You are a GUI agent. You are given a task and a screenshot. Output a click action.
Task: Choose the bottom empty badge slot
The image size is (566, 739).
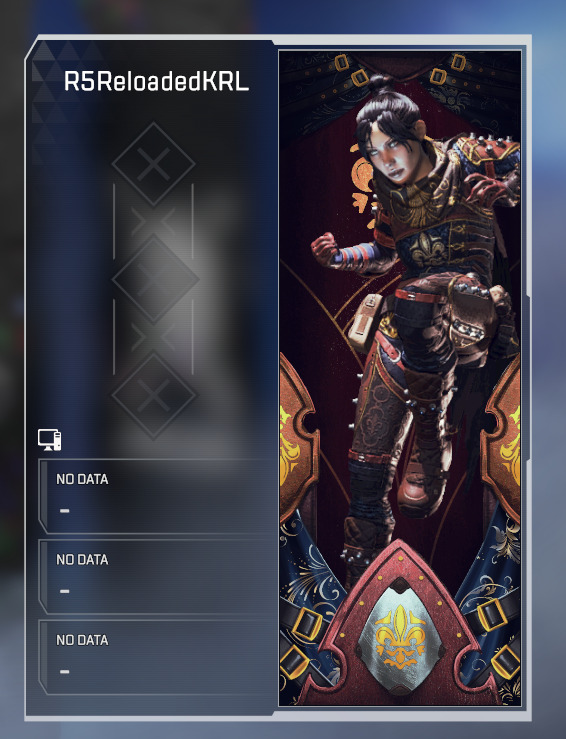(x=154, y=395)
